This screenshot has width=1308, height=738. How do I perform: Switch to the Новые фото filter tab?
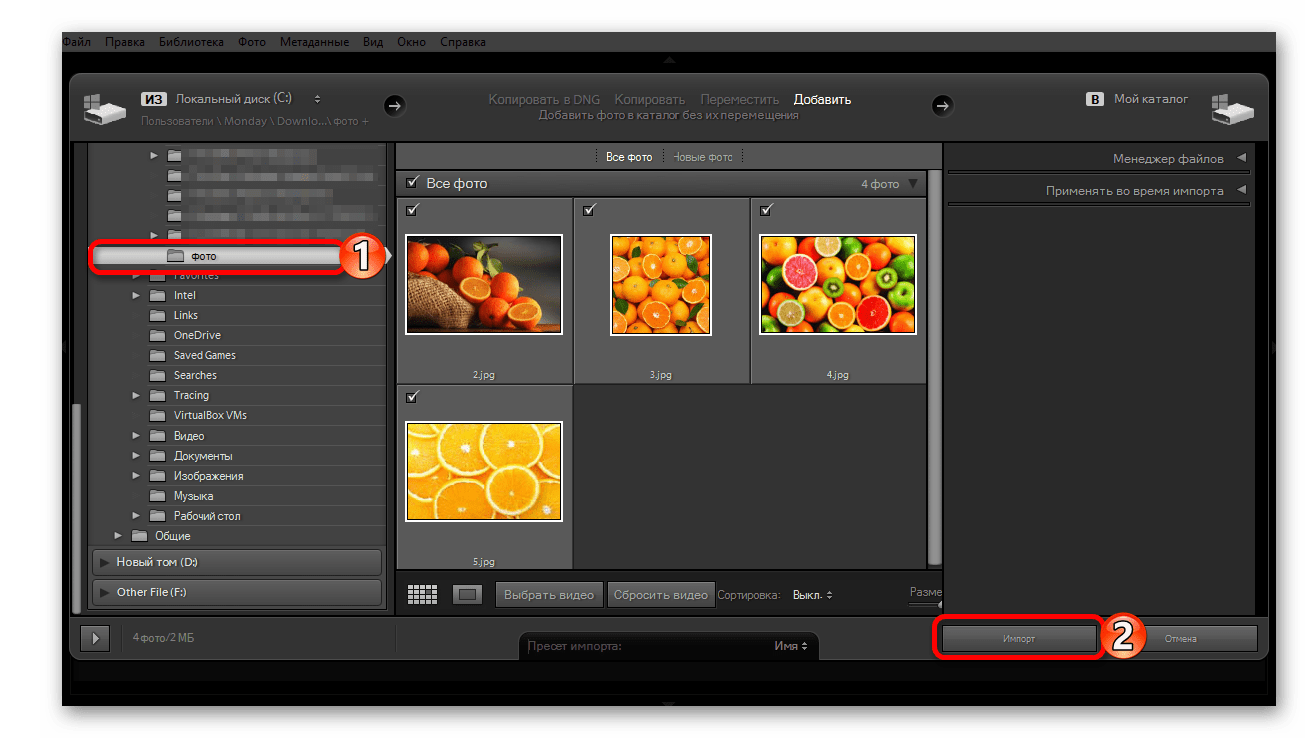click(x=703, y=157)
